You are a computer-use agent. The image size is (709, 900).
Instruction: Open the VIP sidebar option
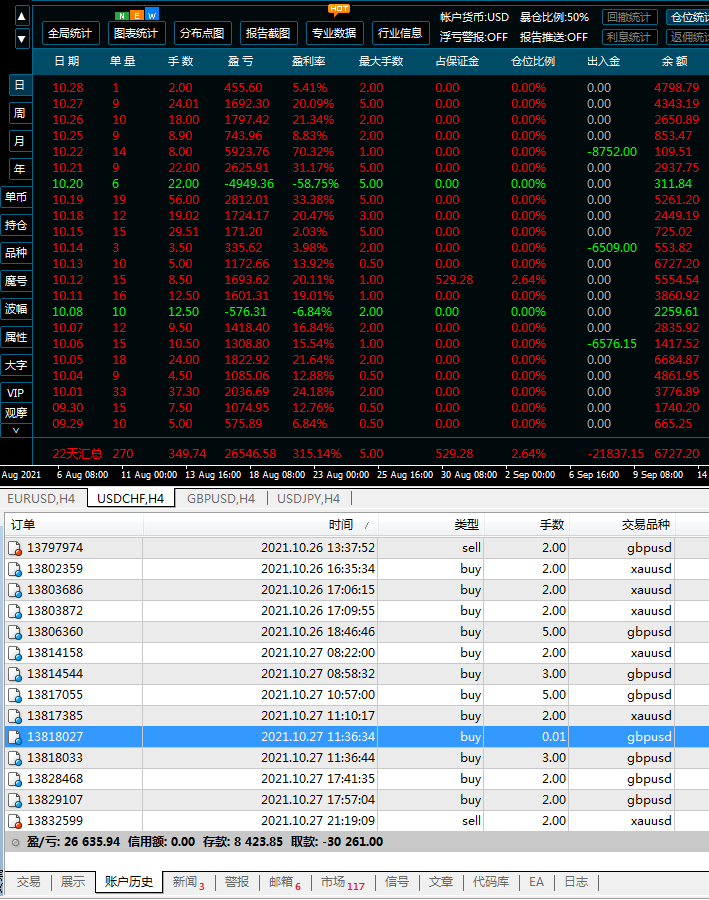coord(16,393)
